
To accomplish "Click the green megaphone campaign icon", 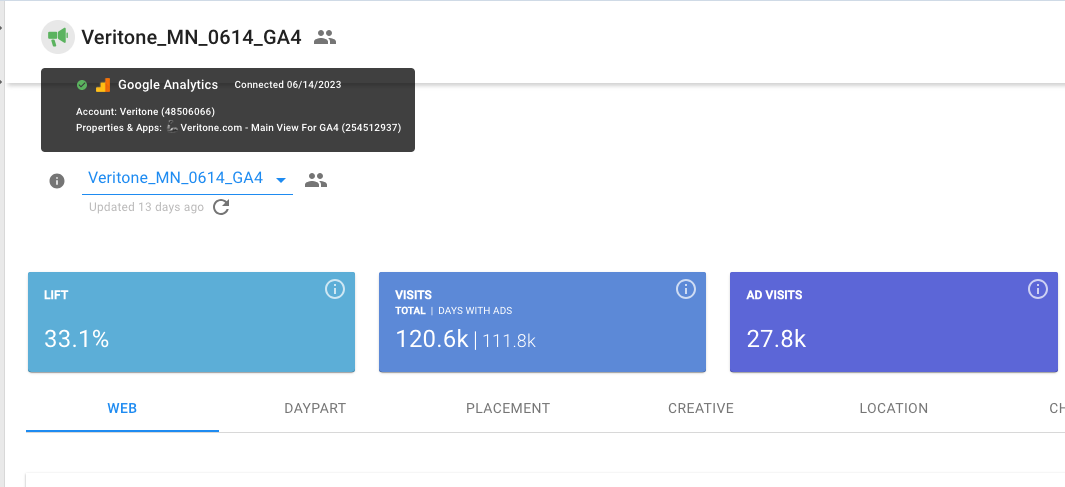I will click(58, 37).
